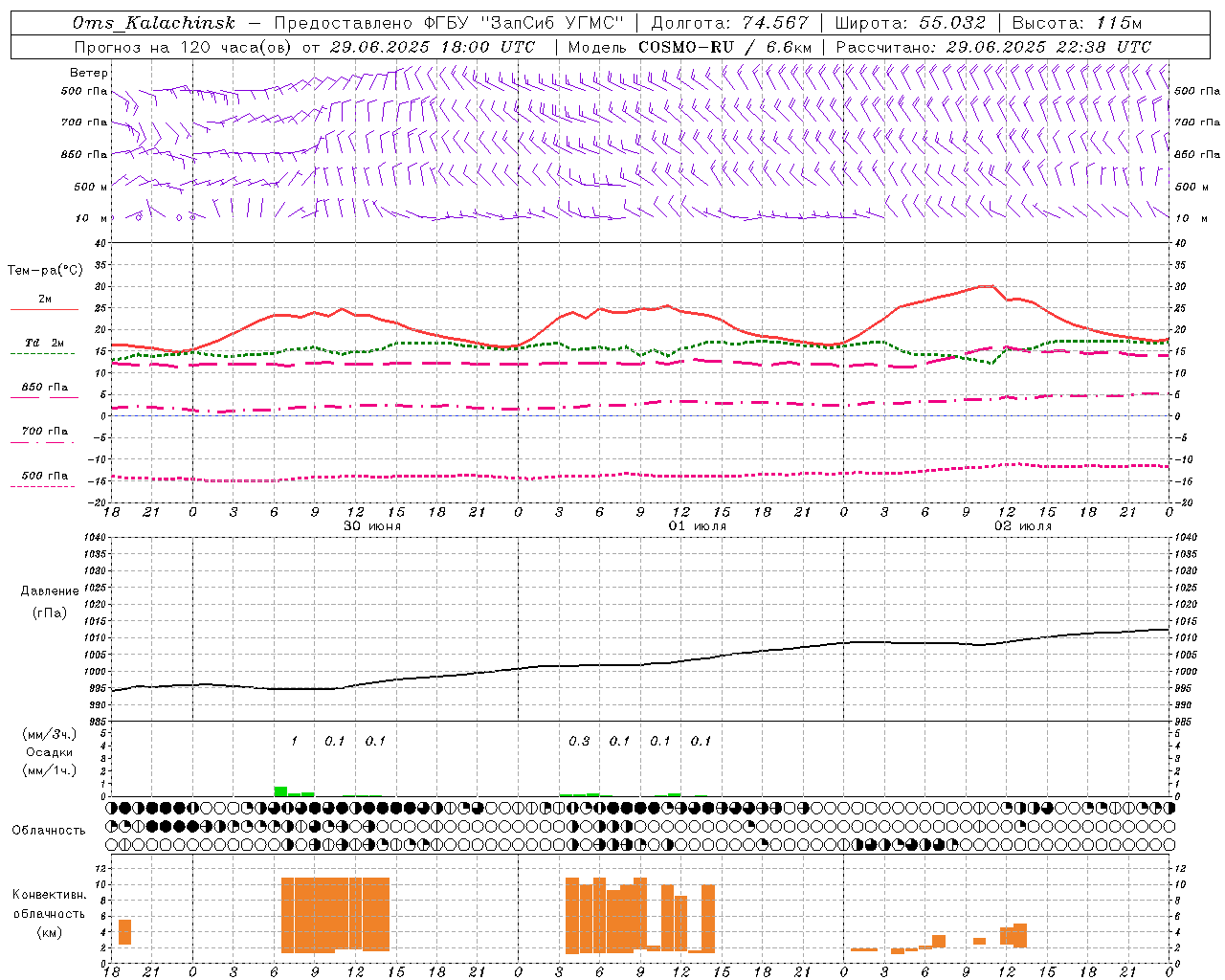Click the Ветер panel label
Screen dimensions: 1225x980
[x=89, y=73]
